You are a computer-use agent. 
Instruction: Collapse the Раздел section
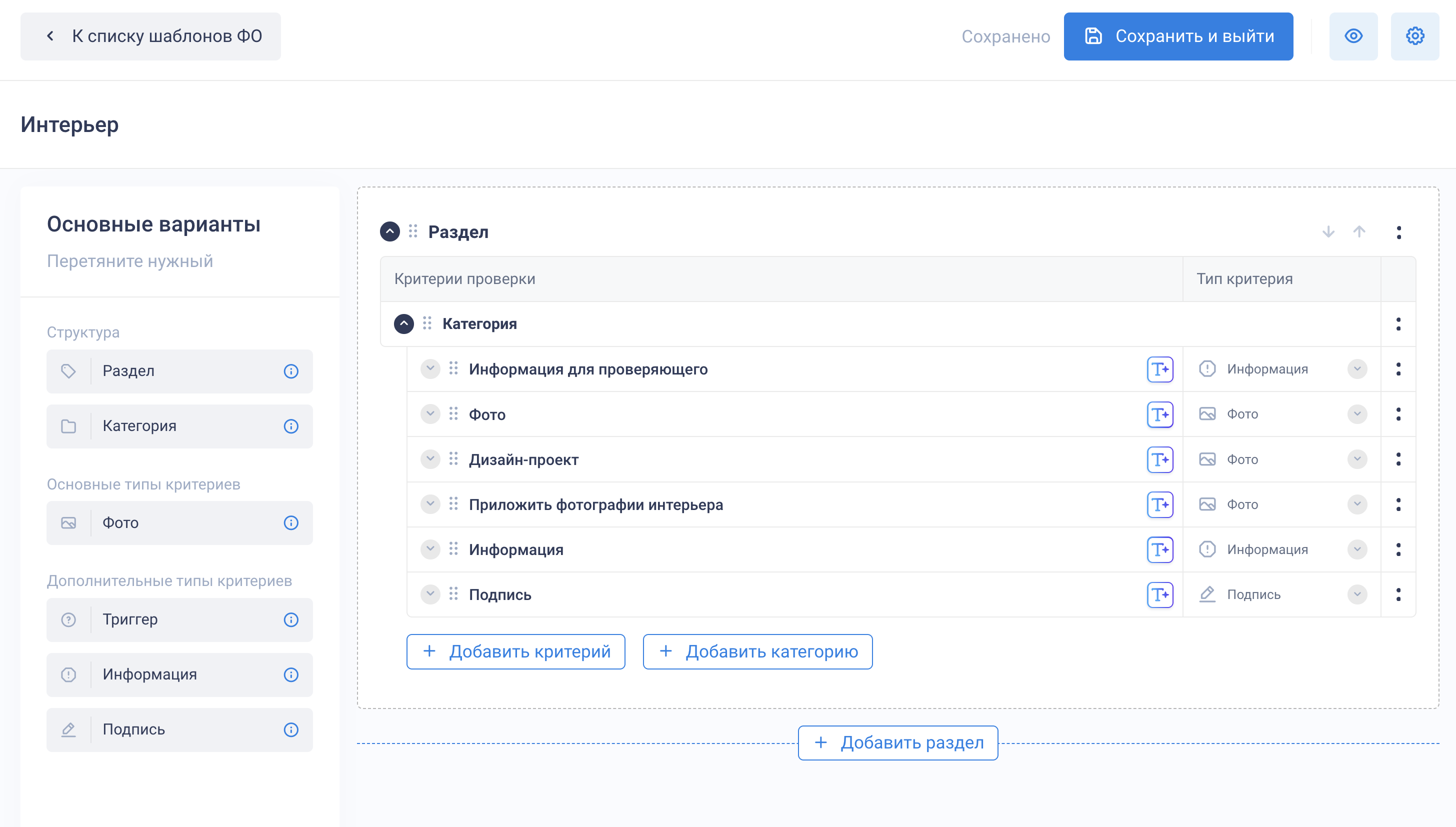coord(389,231)
